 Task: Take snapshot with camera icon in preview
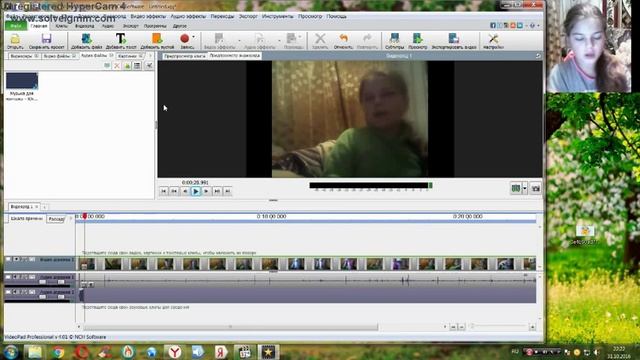pyautogui.click(x=536, y=188)
